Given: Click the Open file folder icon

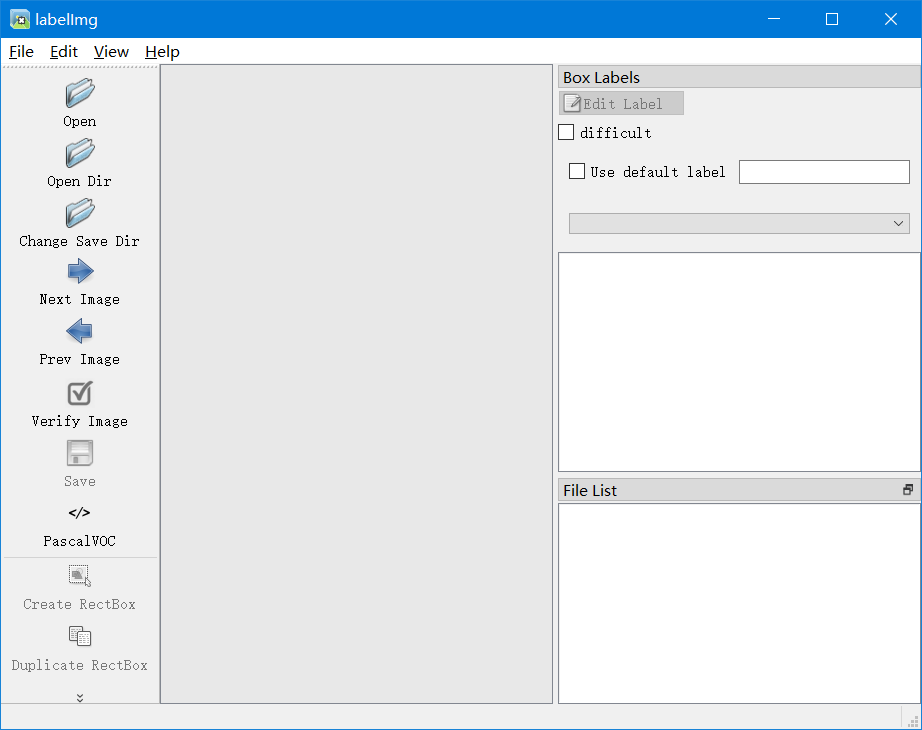Looking at the screenshot, I should pyautogui.click(x=80, y=94).
